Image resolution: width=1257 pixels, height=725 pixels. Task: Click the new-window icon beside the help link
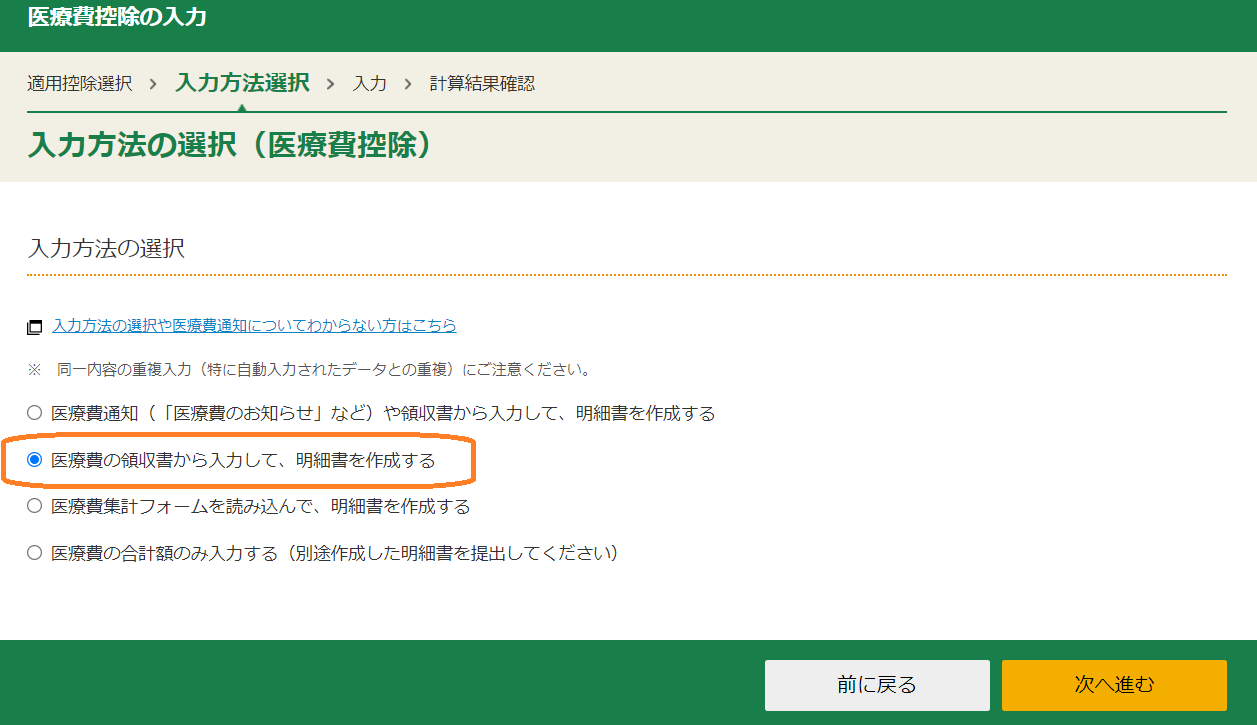[35, 327]
